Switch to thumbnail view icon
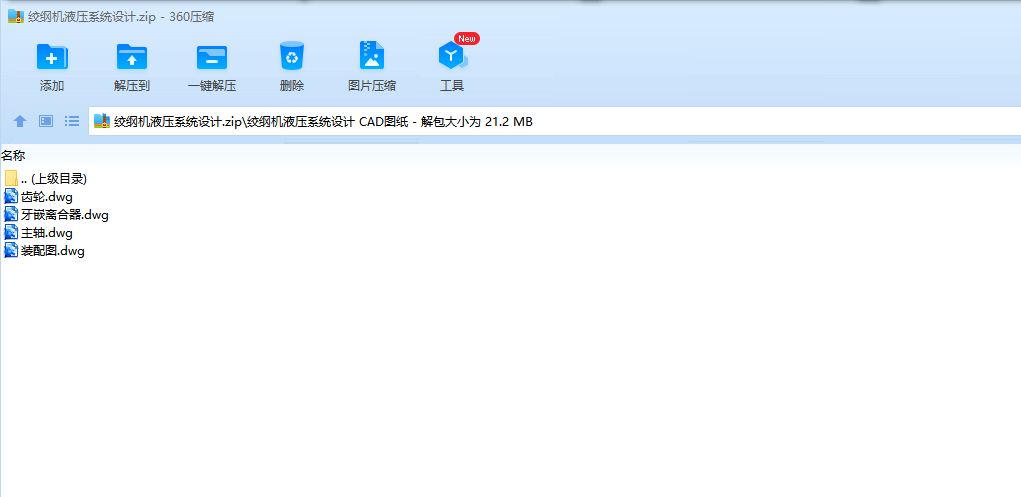 [x=46, y=121]
